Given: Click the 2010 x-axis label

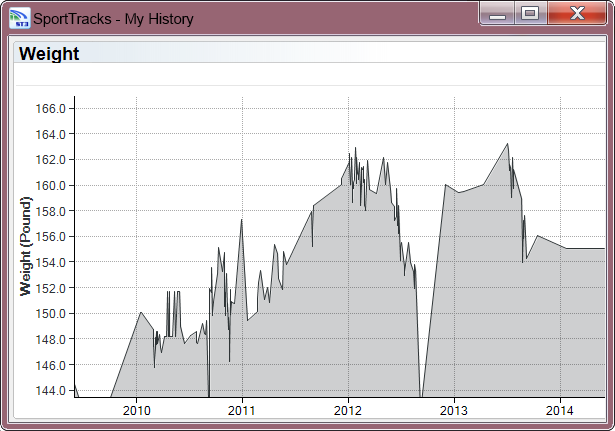Looking at the screenshot, I should [136, 410].
